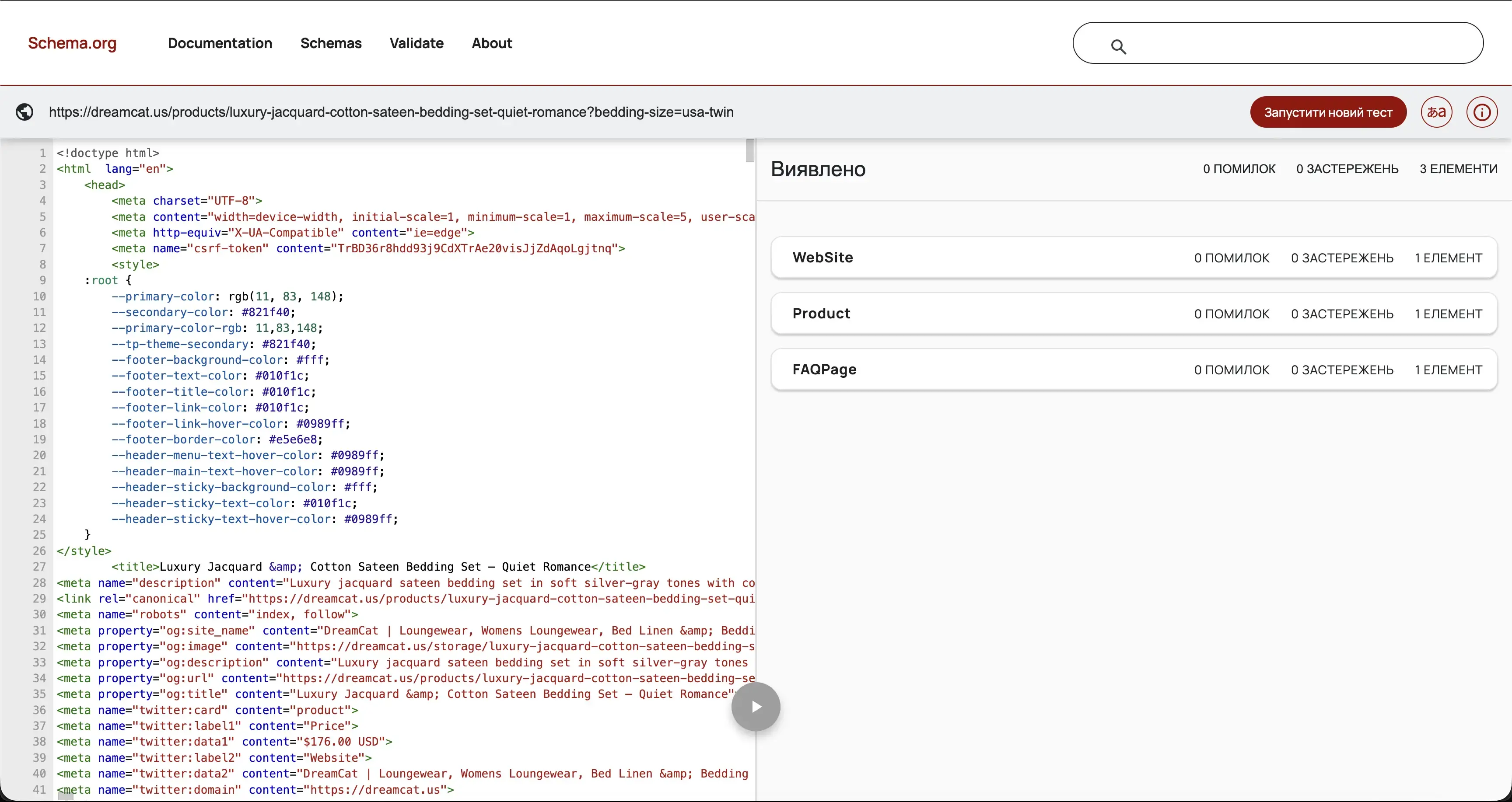Image resolution: width=1512 pixels, height=802 pixels.
Task: Click the --secondary-color #821f40 line
Action: click(203, 312)
